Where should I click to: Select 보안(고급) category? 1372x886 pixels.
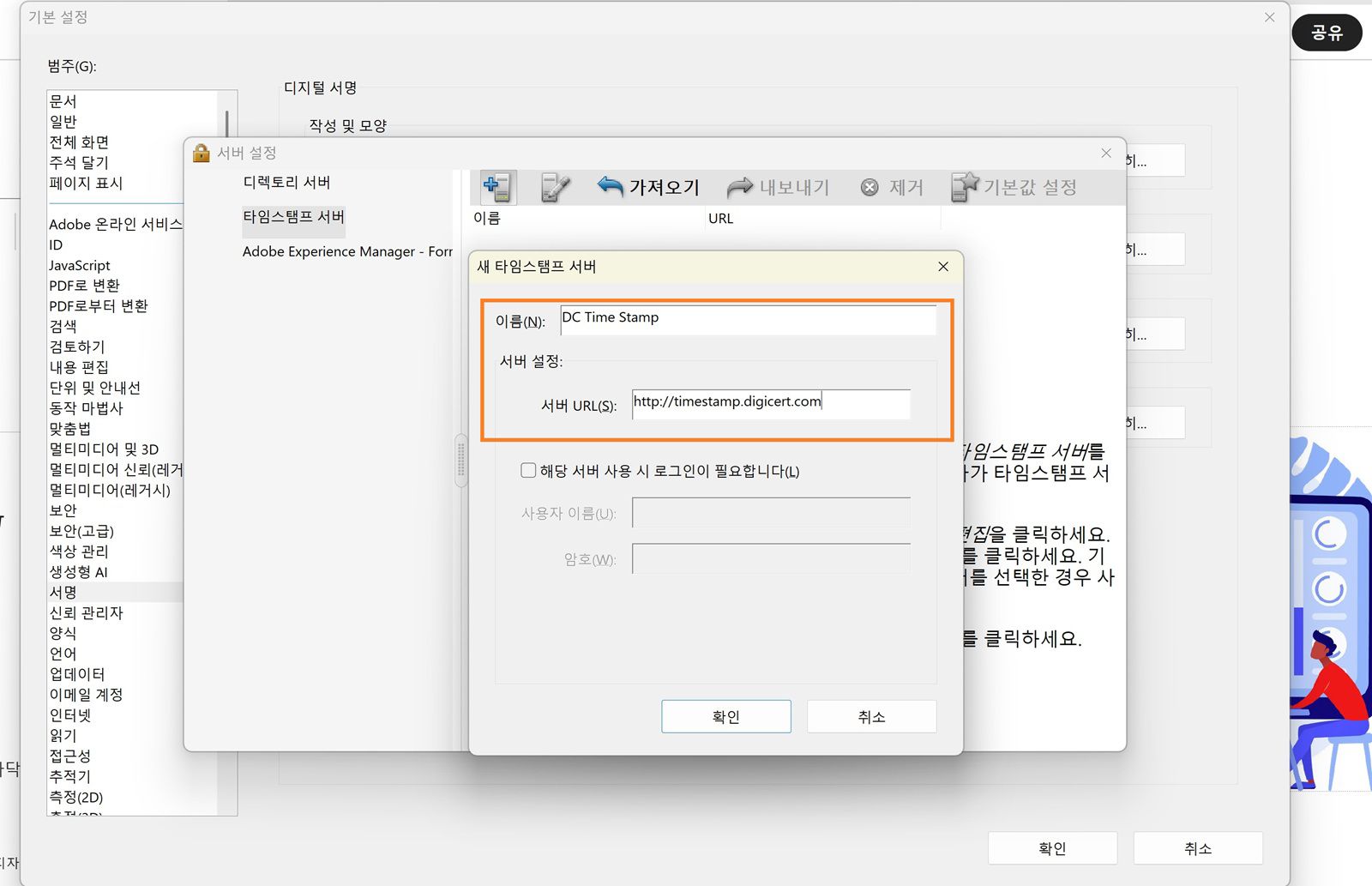[81, 532]
